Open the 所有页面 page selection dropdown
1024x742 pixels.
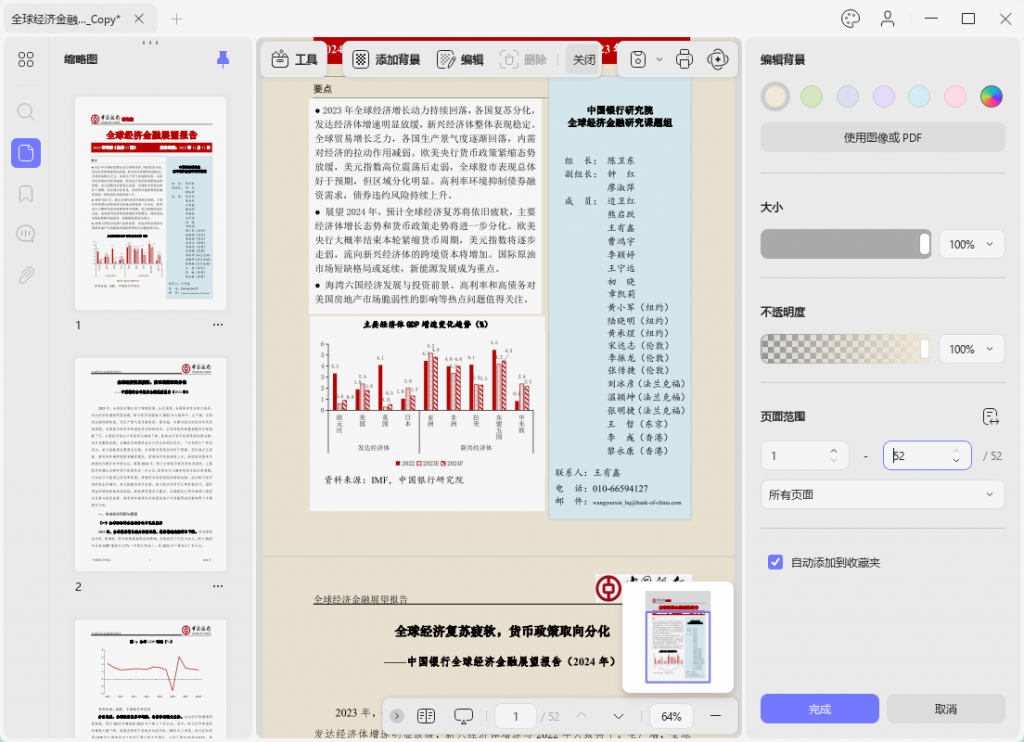882,495
